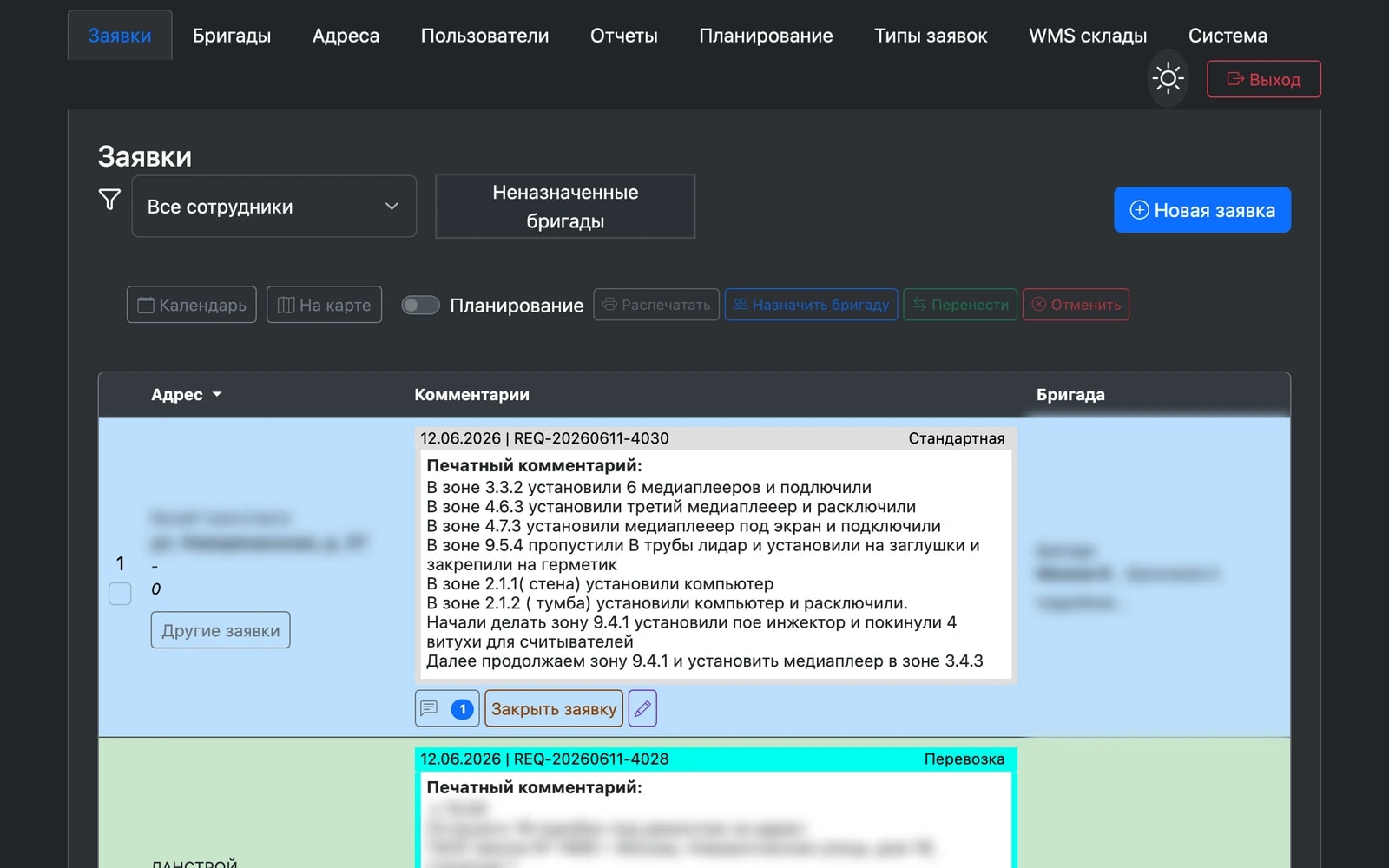Sort by the Адрес column header
The image size is (1389, 868).
(x=186, y=395)
